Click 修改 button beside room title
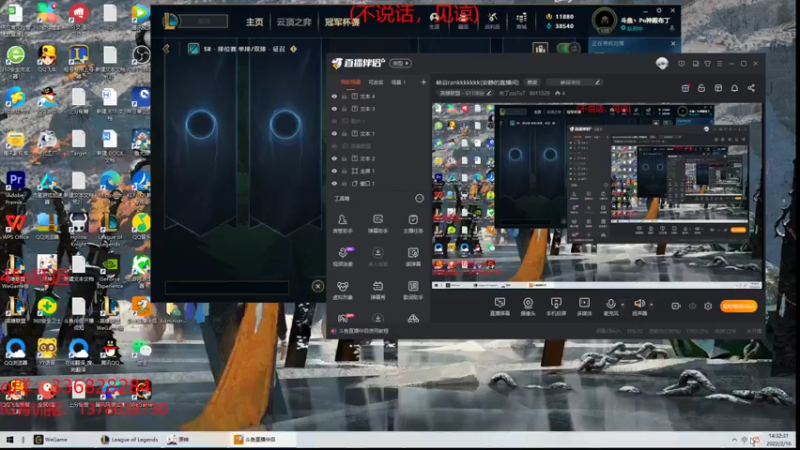This screenshot has height=450, width=800. point(532,82)
